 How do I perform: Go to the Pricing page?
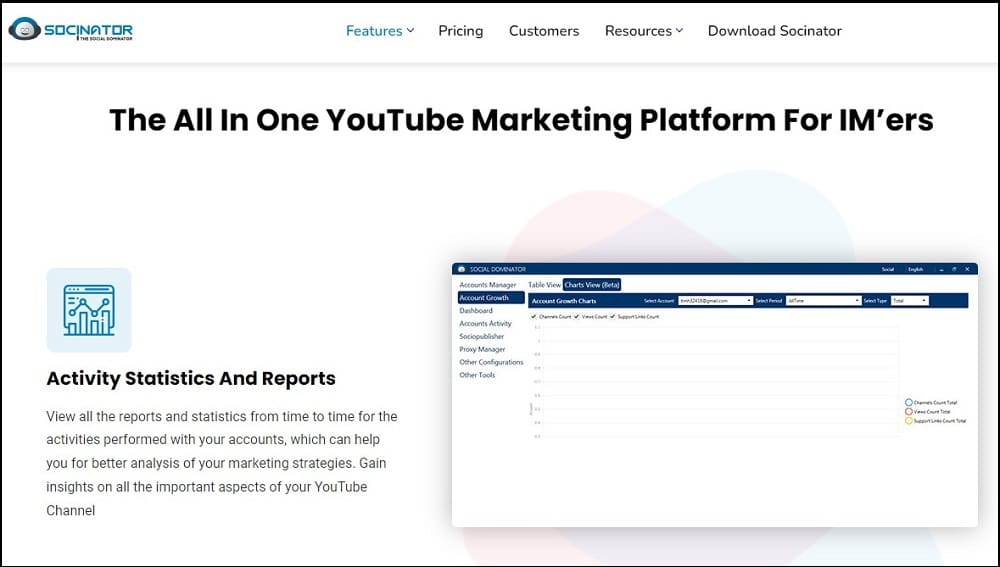[x=460, y=31]
